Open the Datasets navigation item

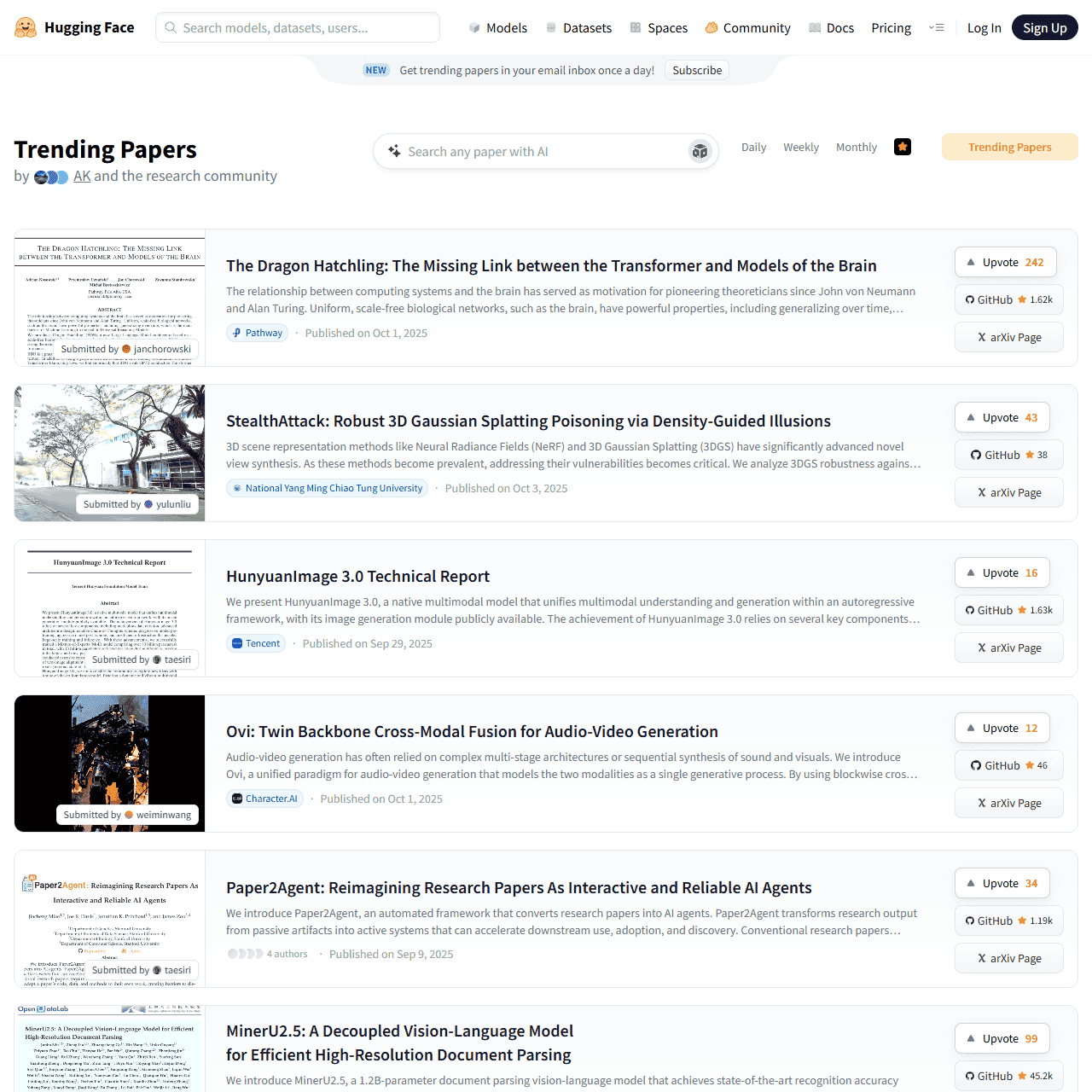point(578,27)
